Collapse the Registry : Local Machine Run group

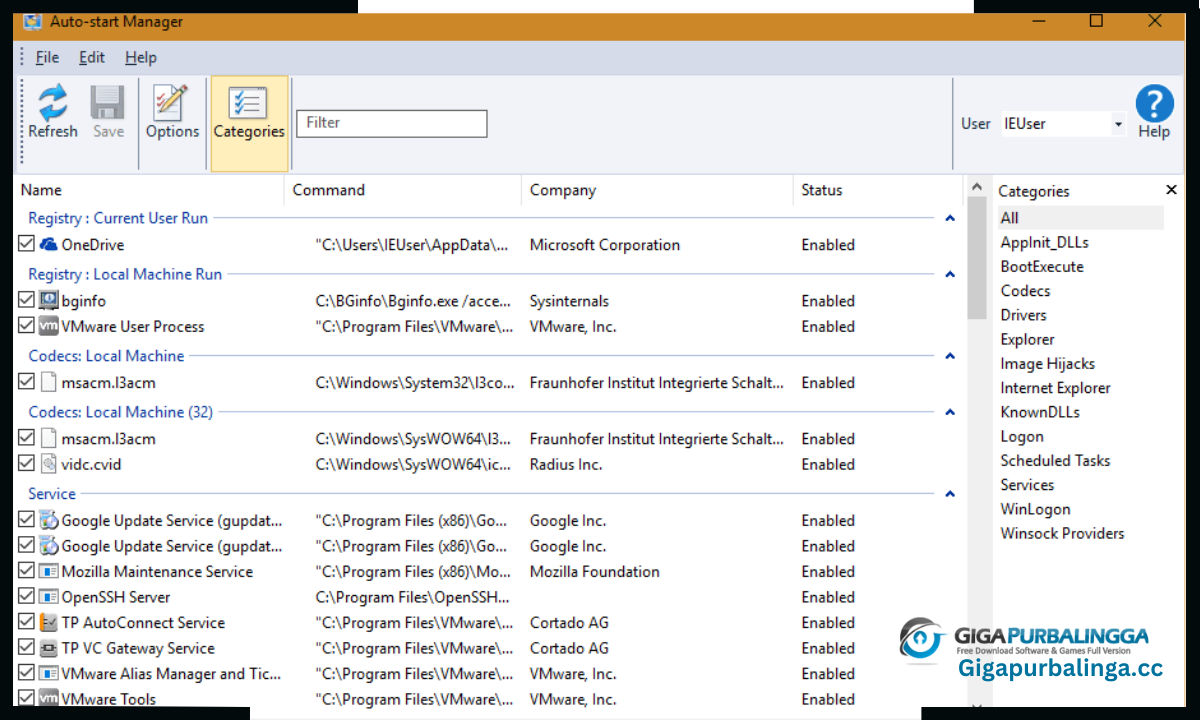950,274
